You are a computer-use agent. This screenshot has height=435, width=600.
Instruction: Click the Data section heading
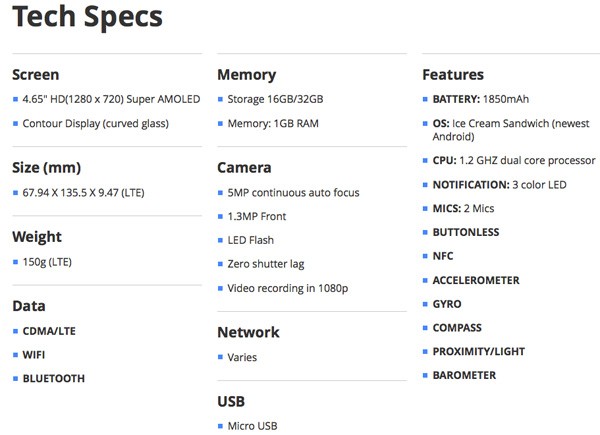(x=29, y=306)
